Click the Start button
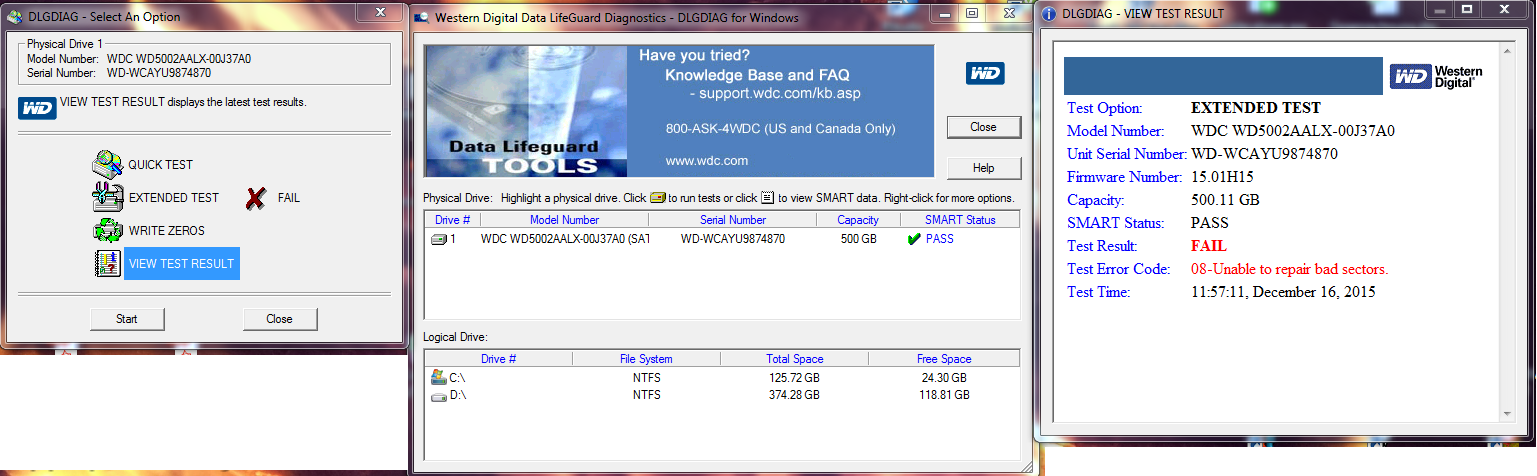Viewport: 1537px width, 476px height. (127, 319)
